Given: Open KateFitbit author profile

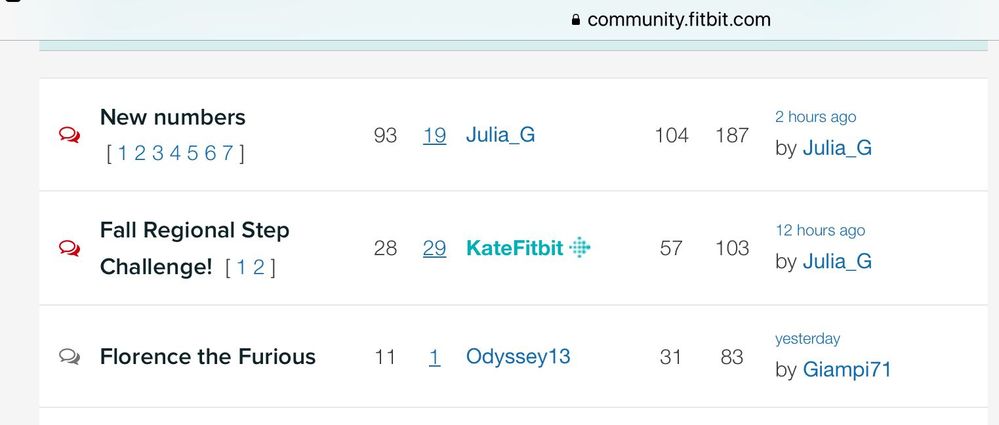Looking at the screenshot, I should [515, 248].
